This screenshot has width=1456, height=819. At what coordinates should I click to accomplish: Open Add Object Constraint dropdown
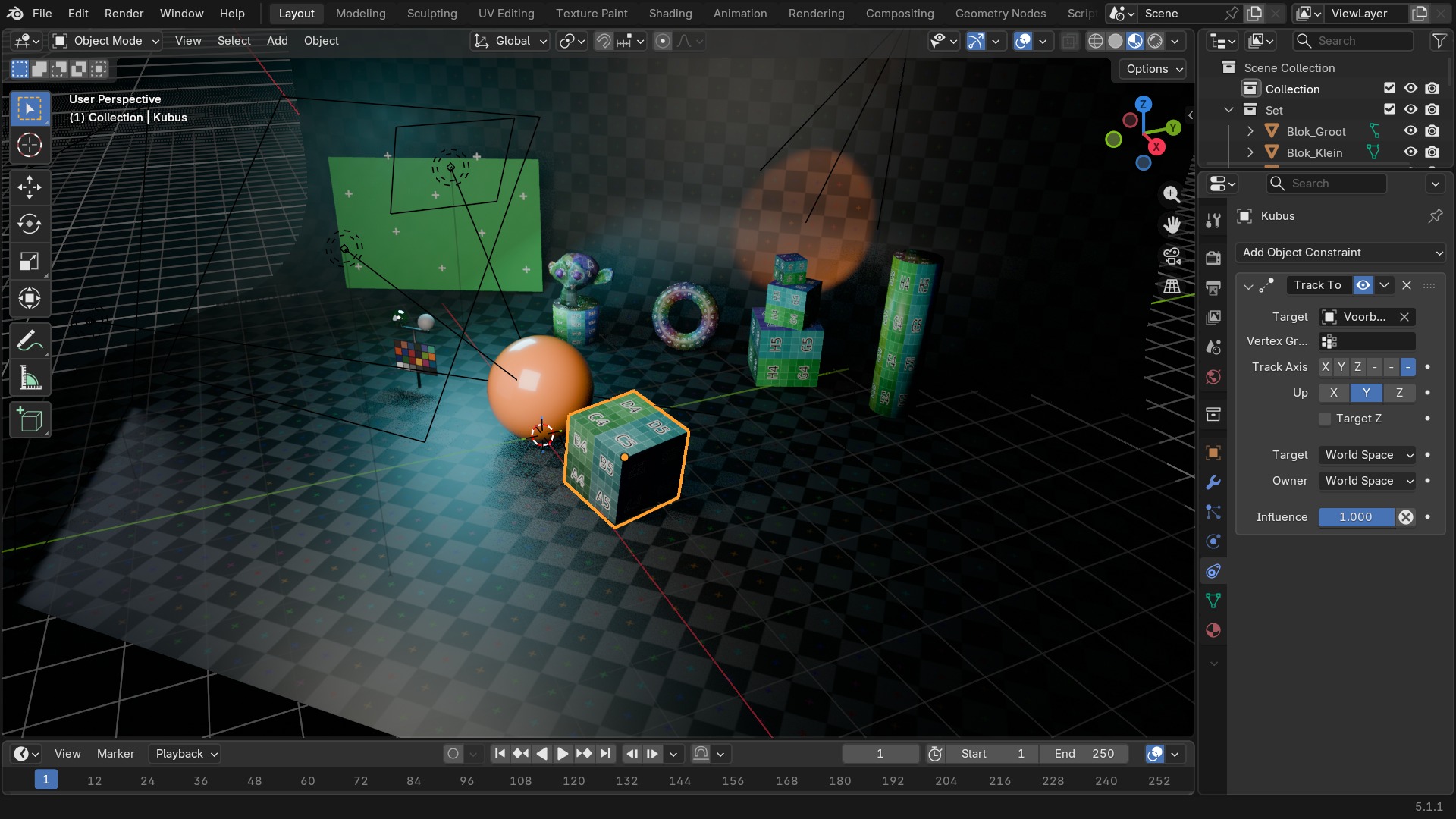click(x=1340, y=253)
